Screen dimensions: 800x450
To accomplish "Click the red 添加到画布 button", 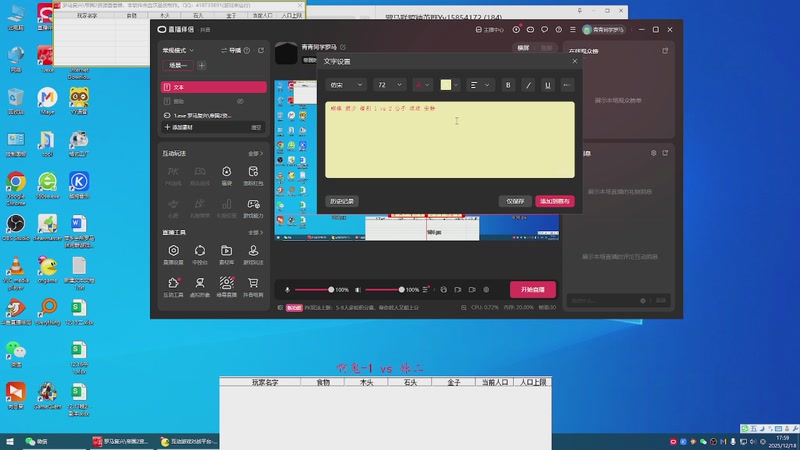I will point(555,202).
